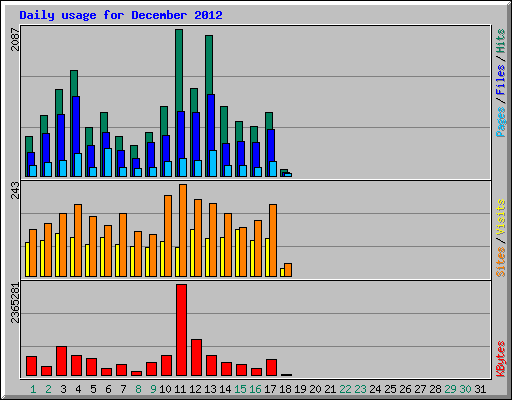512x400 pixels.
Task: Click the orange visits bar for day 7
Action: coord(123,245)
